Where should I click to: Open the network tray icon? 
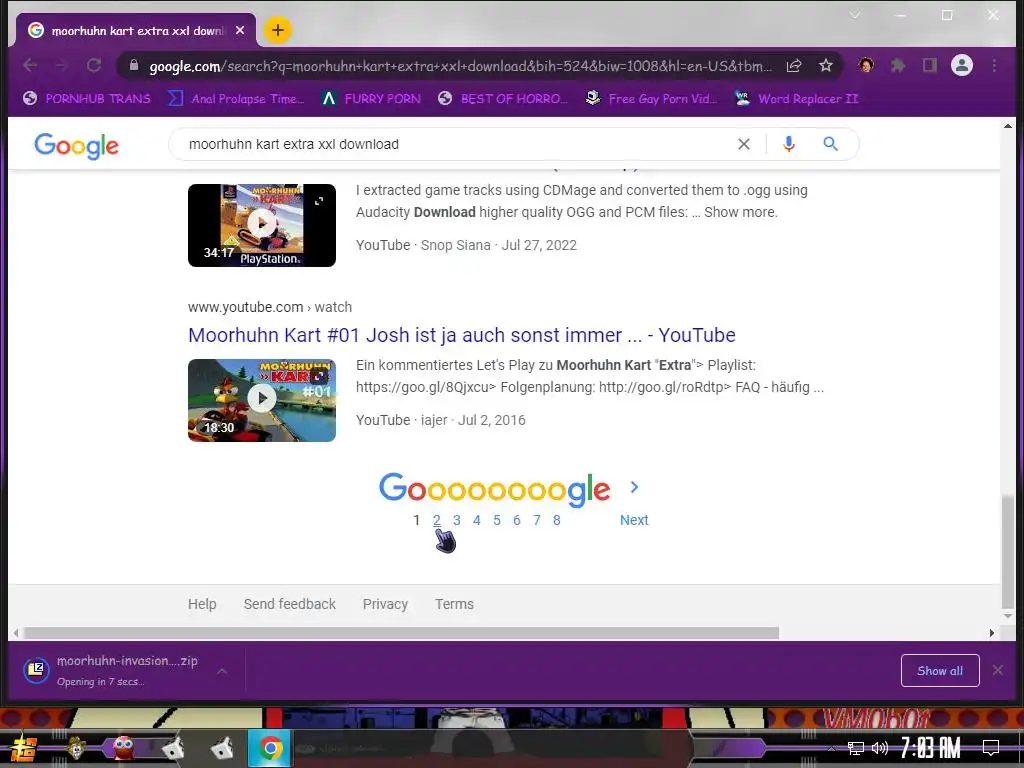click(856, 748)
